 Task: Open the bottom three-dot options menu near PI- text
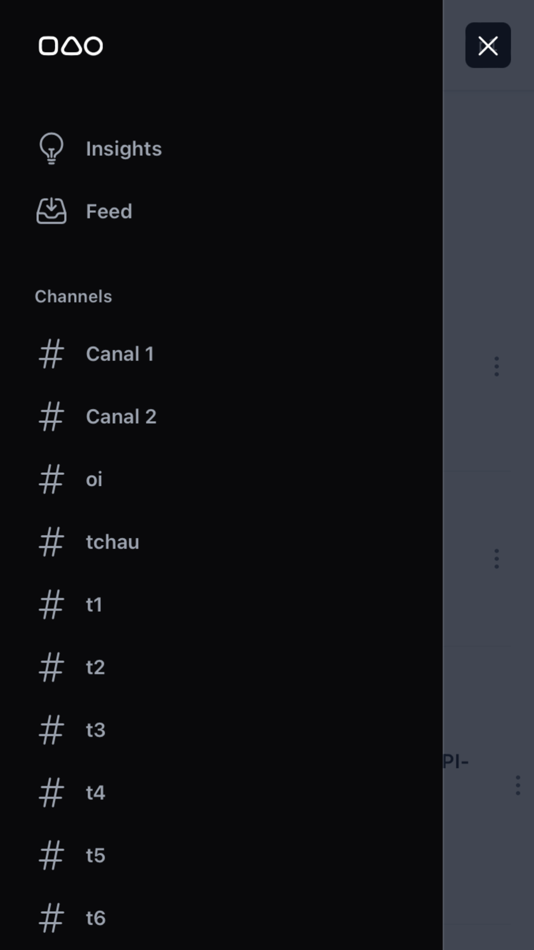click(518, 785)
